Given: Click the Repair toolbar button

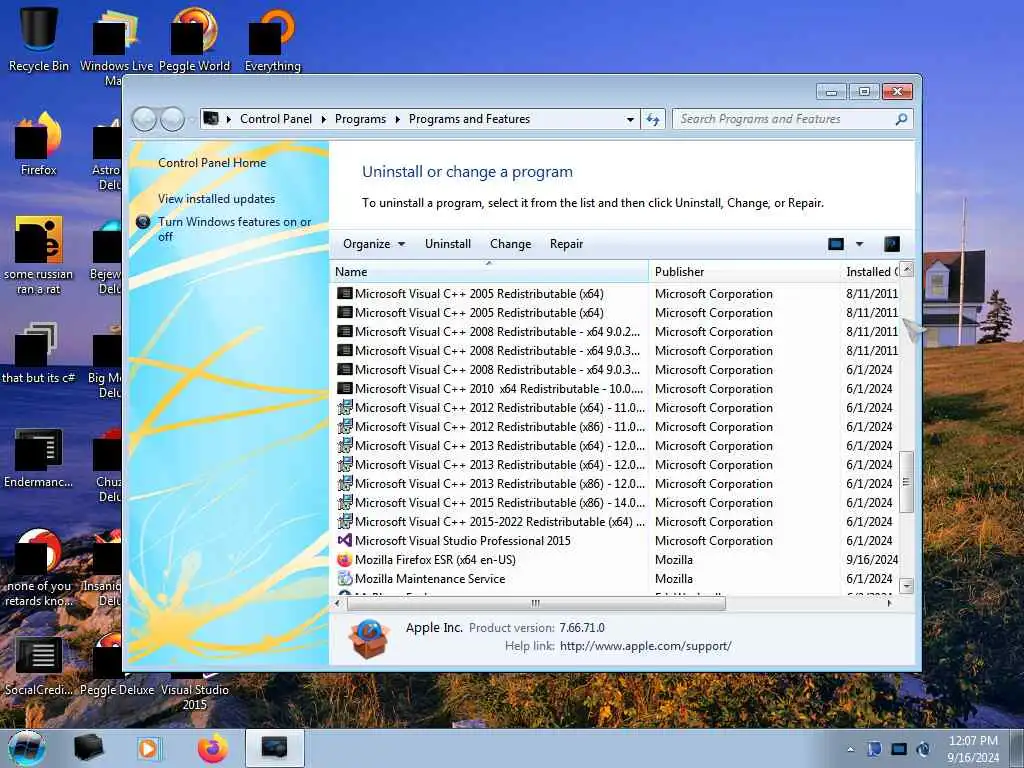Looking at the screenshot, I should point(566,244).
